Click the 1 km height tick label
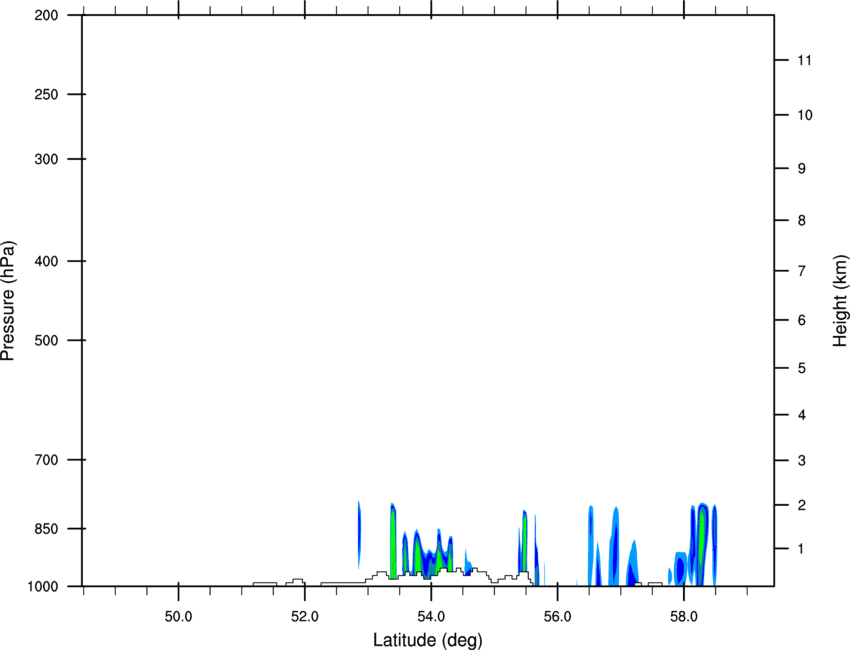The width and height of the screenshot is (850, 650). point(801,548)
